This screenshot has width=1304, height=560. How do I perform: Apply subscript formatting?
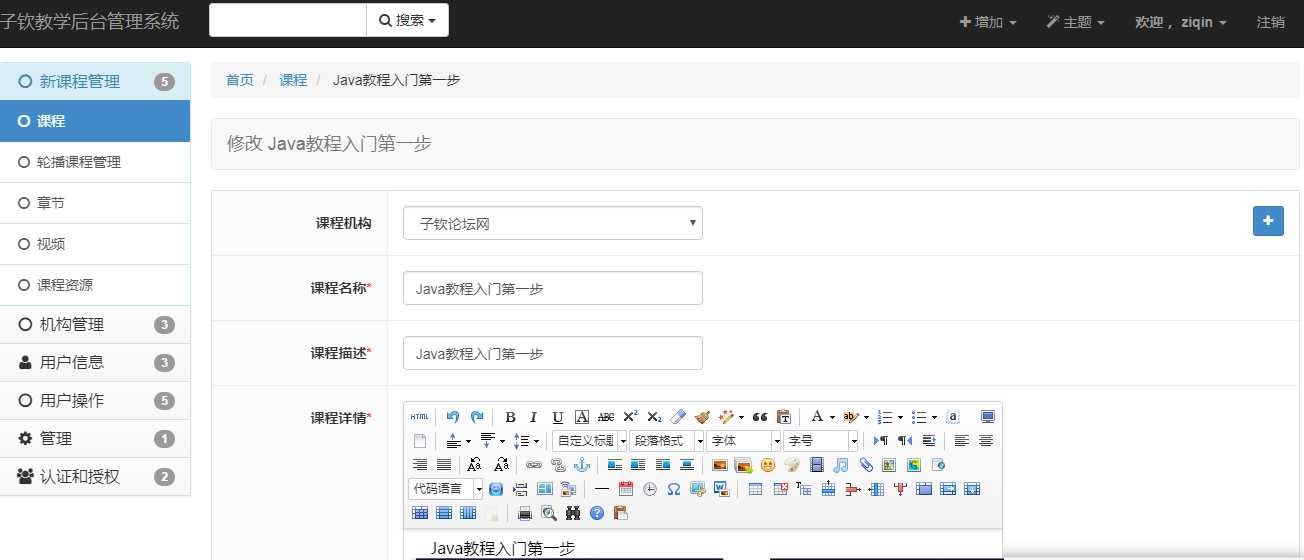[x=654, y=417]
